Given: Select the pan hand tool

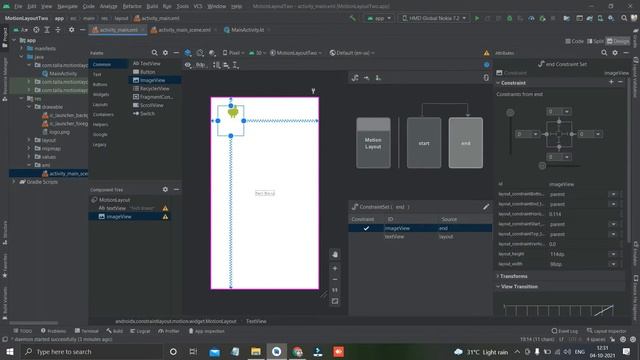Looking at the screenshot, I should coord(335,254).
